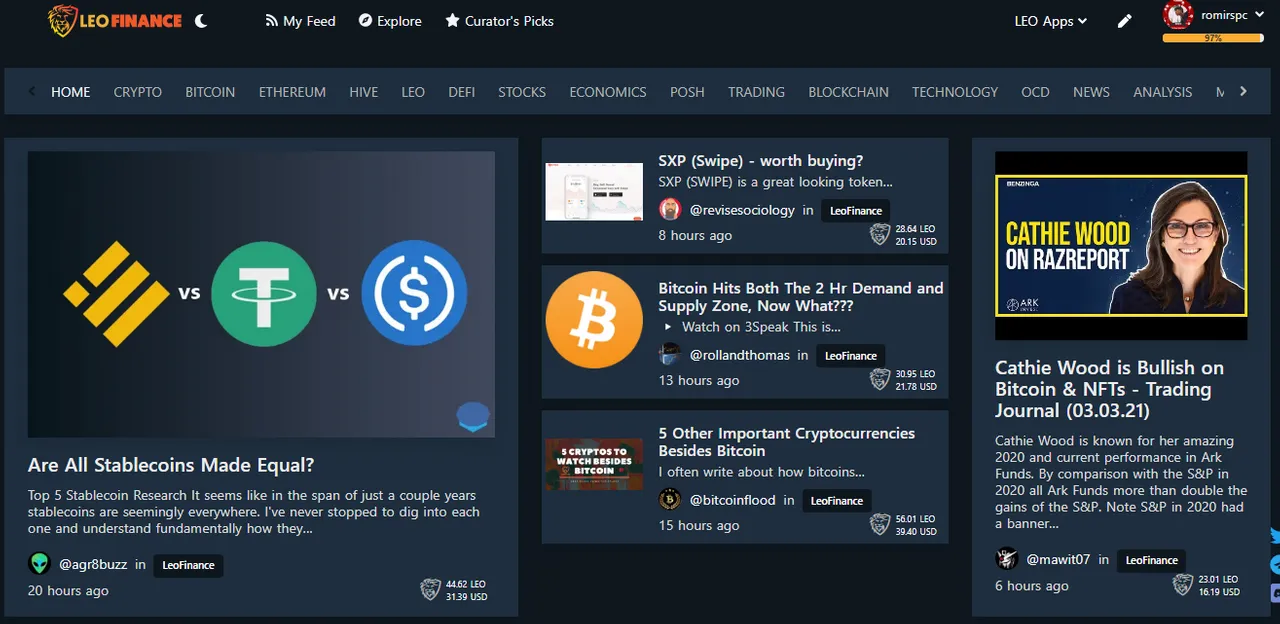
Task: Select the TRADING tab
Action: tap(756, 92)
